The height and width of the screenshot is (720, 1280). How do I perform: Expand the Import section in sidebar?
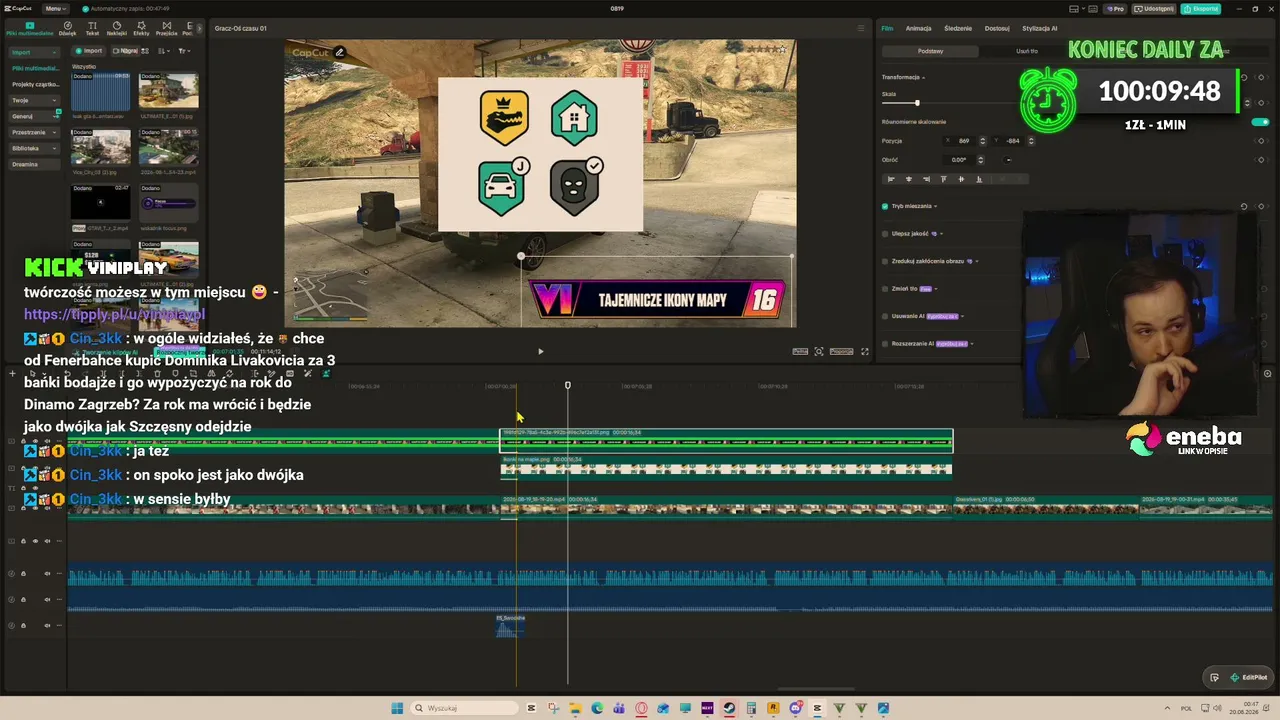34,52
